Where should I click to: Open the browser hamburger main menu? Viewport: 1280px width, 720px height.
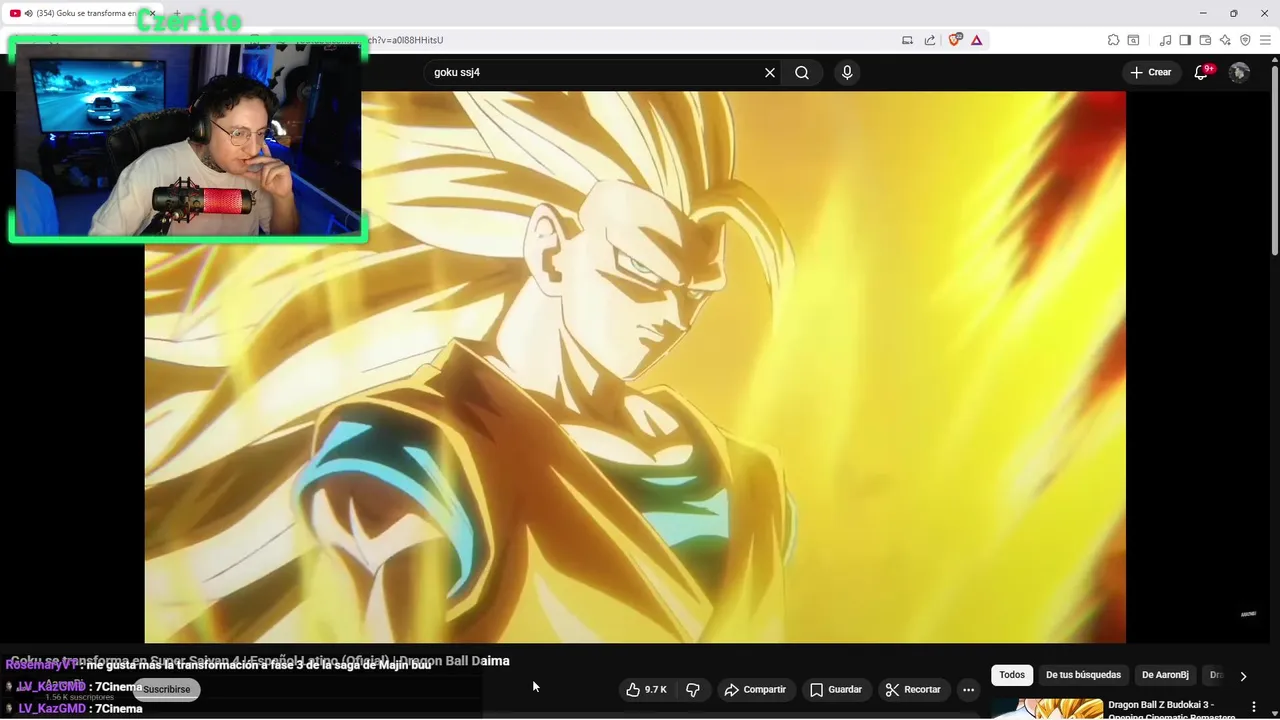coord(1265,40)
